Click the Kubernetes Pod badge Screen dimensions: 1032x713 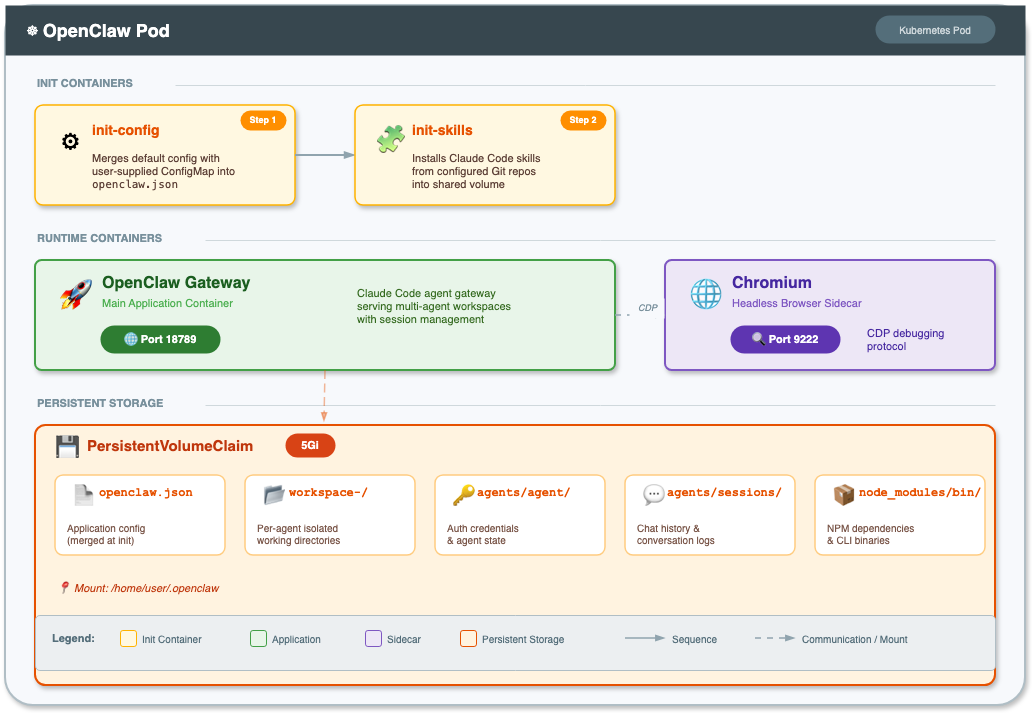coord(935,30)
